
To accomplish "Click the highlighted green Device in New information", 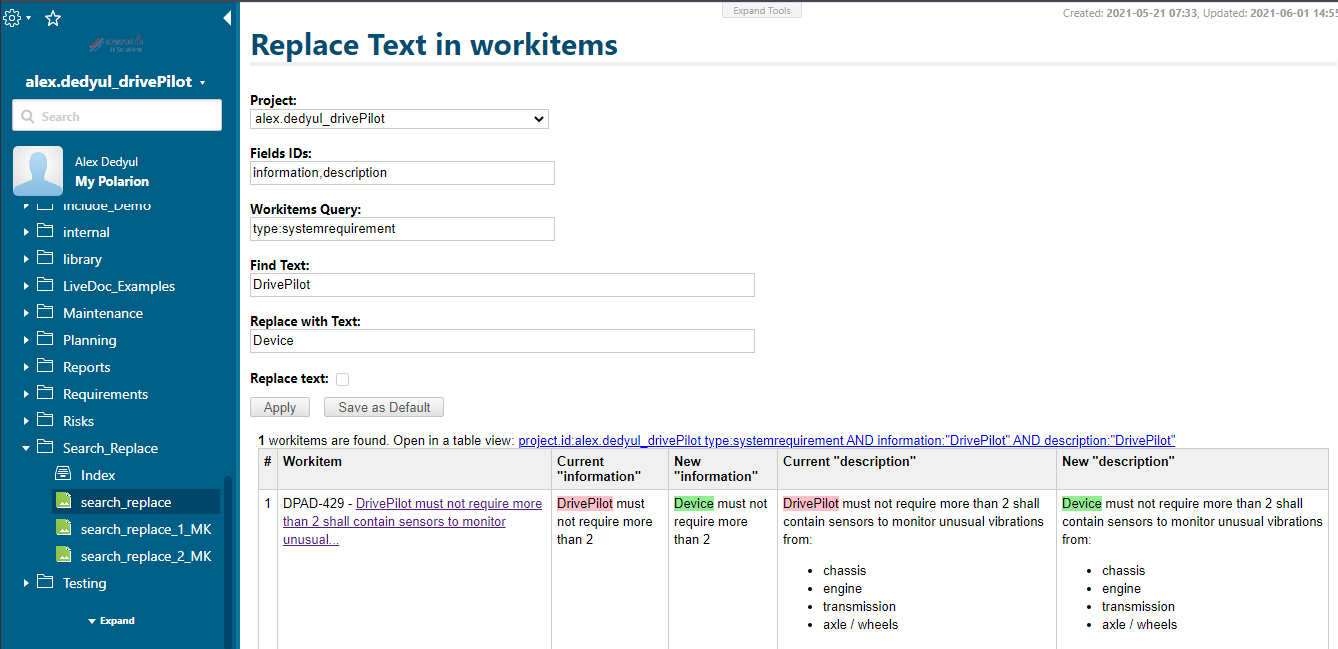I will 694,504.
